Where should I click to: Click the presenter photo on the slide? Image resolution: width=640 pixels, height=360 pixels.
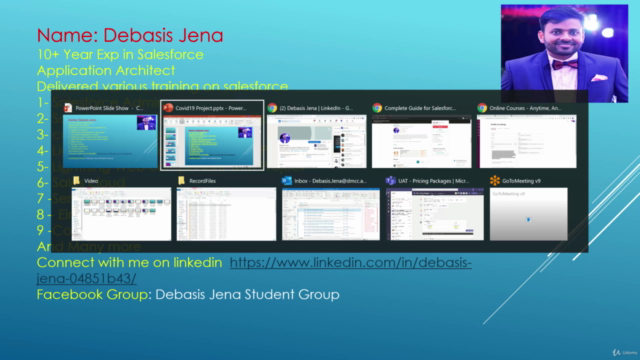pyautogui.click(x=564, y=53)
